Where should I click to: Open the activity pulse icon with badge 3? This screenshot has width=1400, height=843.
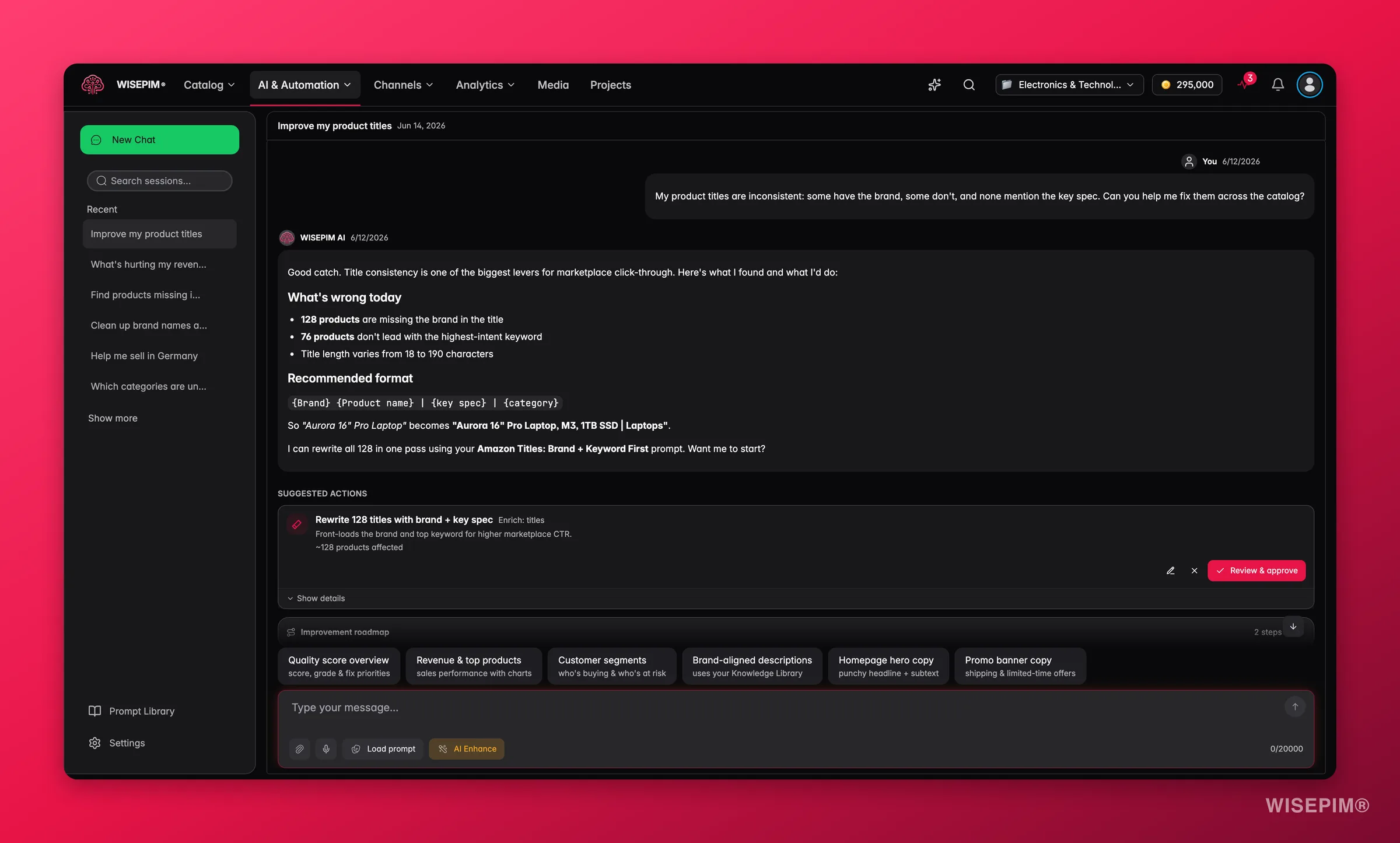click(1245, 83)
